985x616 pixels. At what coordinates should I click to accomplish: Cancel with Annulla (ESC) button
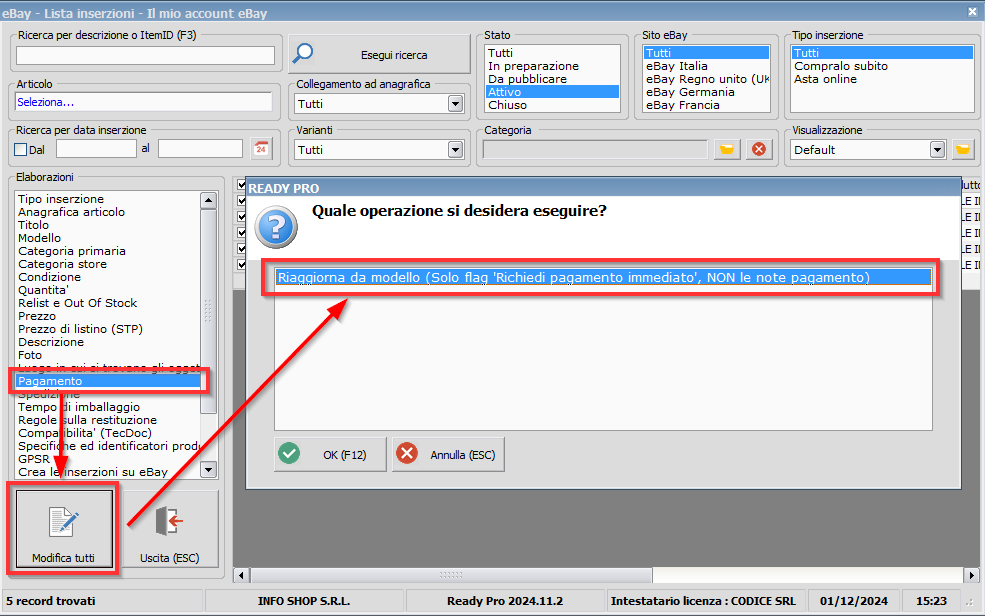pos(448,454)
